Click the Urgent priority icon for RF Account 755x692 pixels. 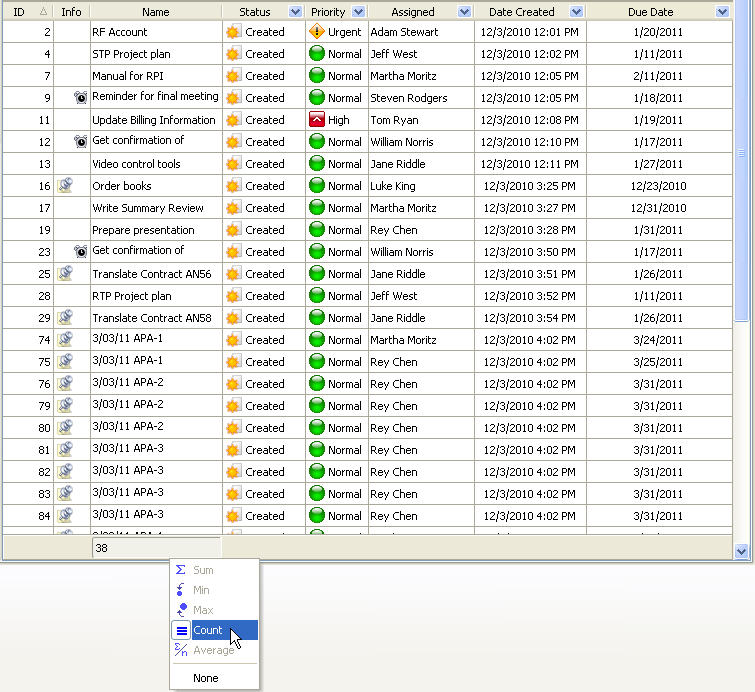click(317, 32)
